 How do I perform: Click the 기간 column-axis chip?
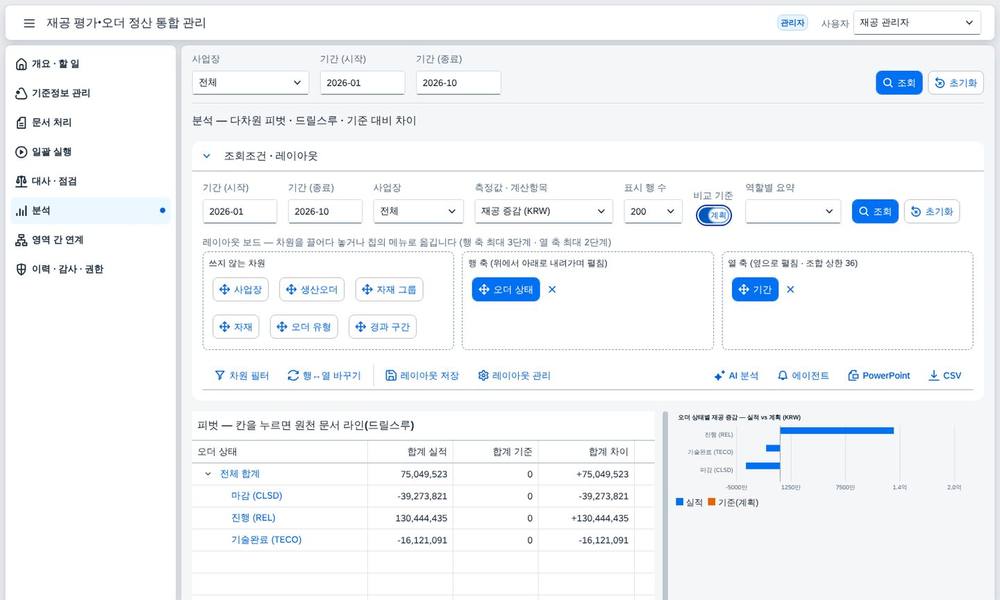pyautogui.click(x=755, y=289)
